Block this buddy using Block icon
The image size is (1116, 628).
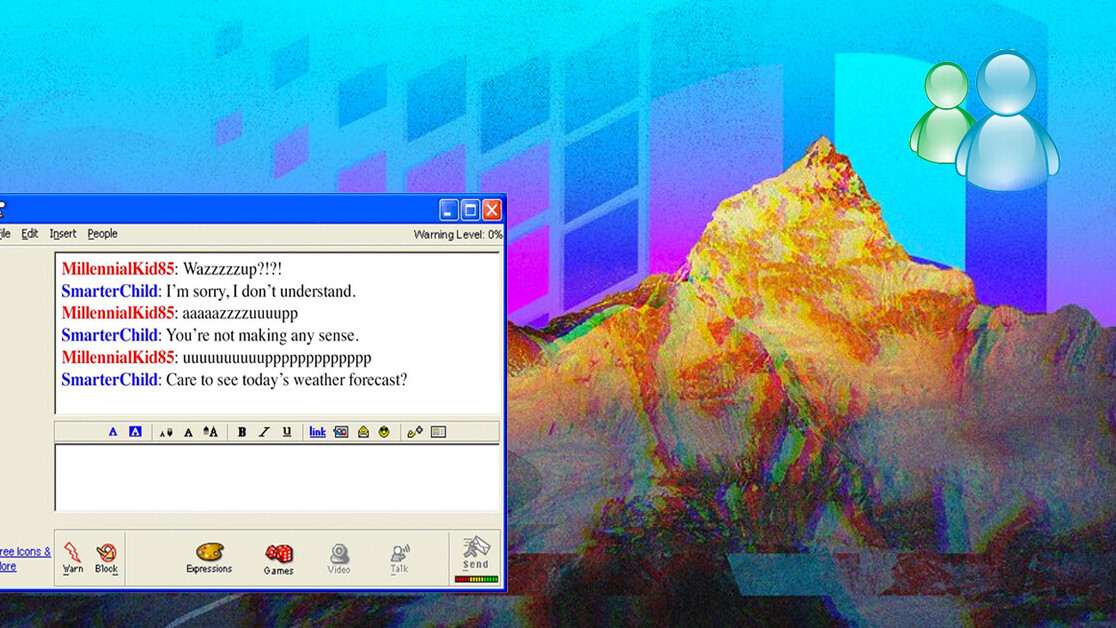pyautogui.click(x=106, y=553)
